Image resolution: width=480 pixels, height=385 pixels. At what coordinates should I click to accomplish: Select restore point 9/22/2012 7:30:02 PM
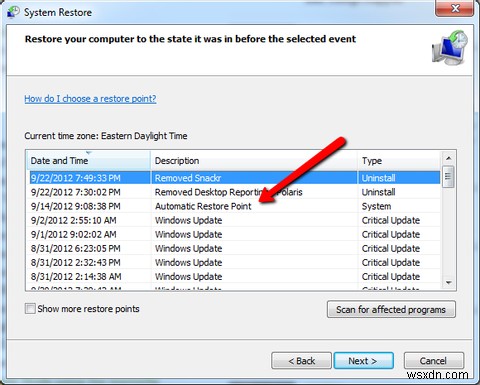pyautogui.click(x=235, y=192)
